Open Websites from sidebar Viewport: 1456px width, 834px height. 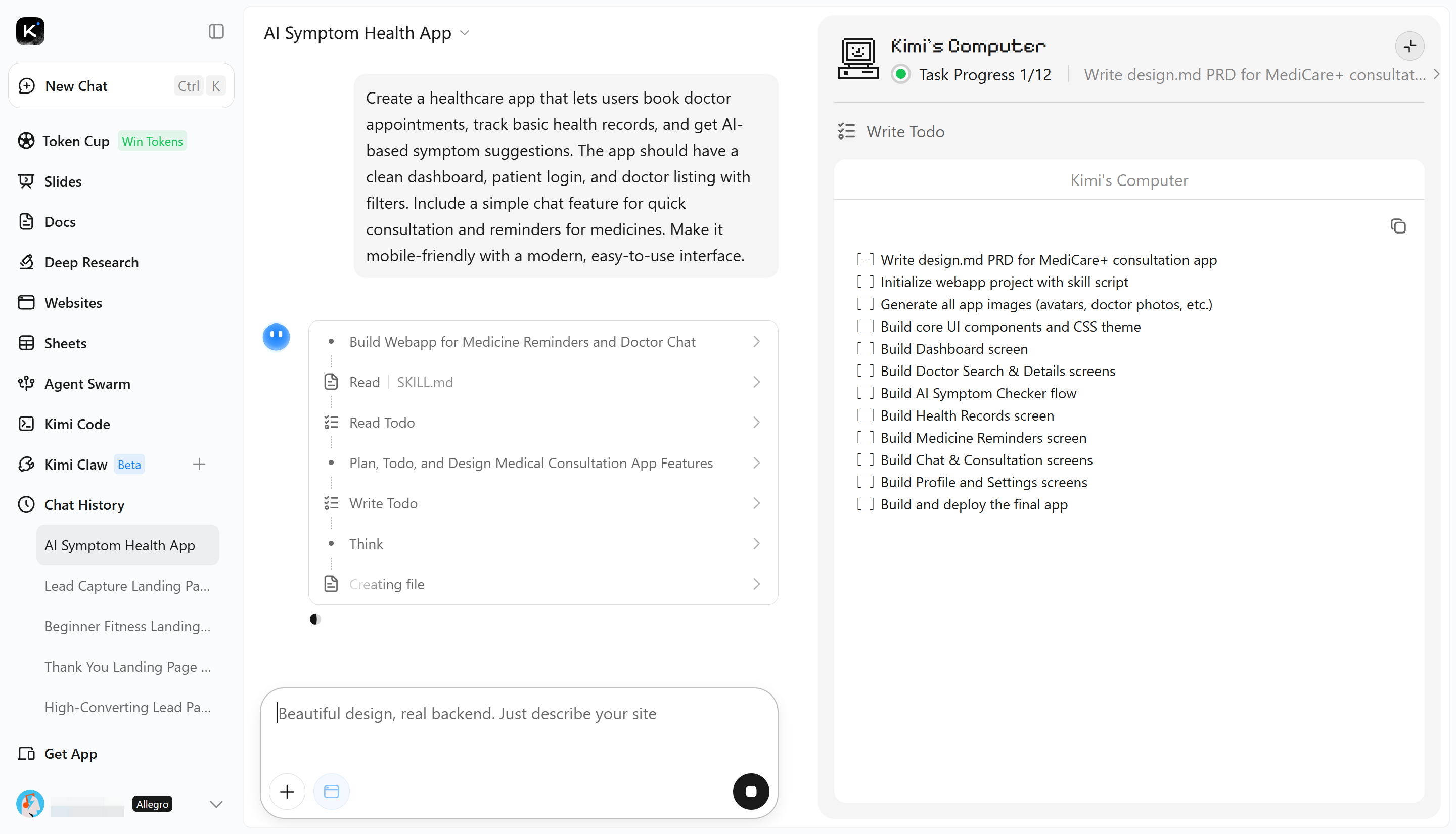(73, 302)
